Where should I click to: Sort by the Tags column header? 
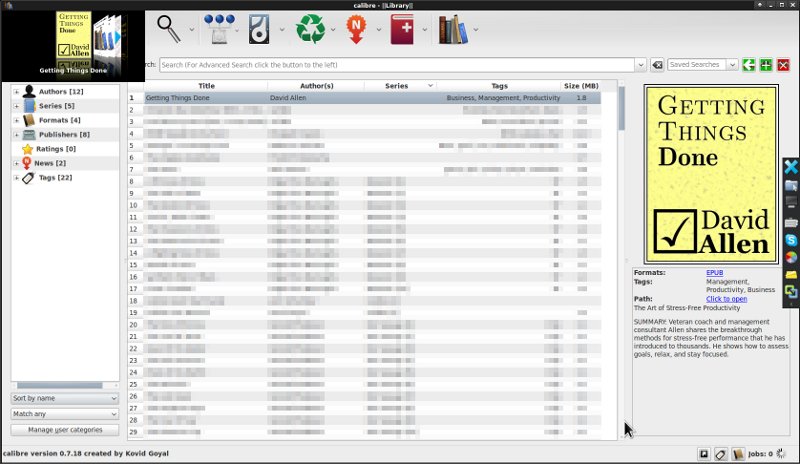pyautogui.click(x=499, y=86)
